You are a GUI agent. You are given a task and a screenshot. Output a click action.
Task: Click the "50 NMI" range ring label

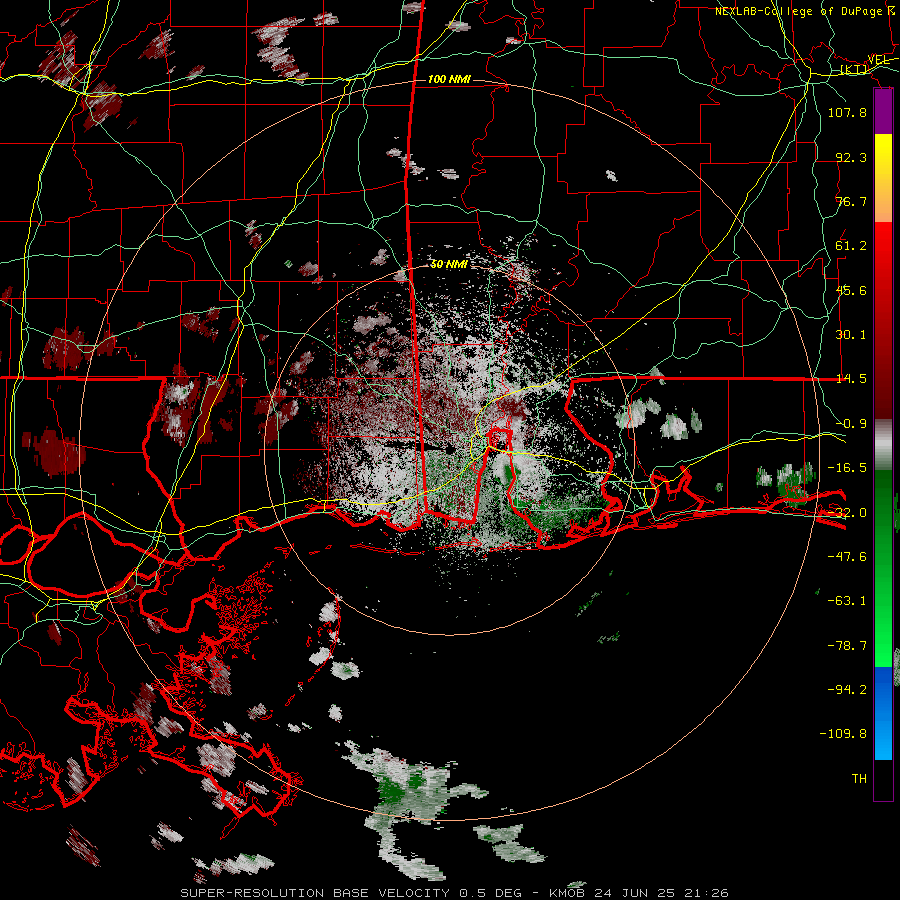(x=449, y=264)
